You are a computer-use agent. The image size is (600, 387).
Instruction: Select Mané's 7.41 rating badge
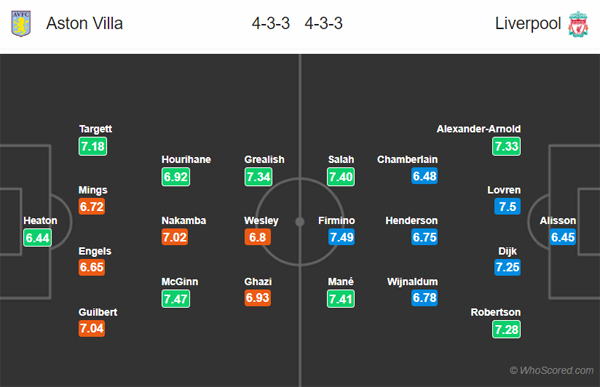coord(341,299)
